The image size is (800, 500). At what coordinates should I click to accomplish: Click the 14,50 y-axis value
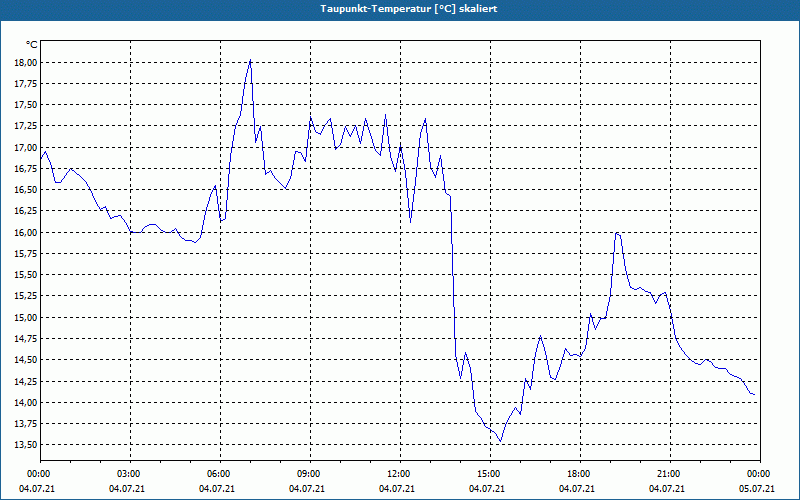[25, 360]
